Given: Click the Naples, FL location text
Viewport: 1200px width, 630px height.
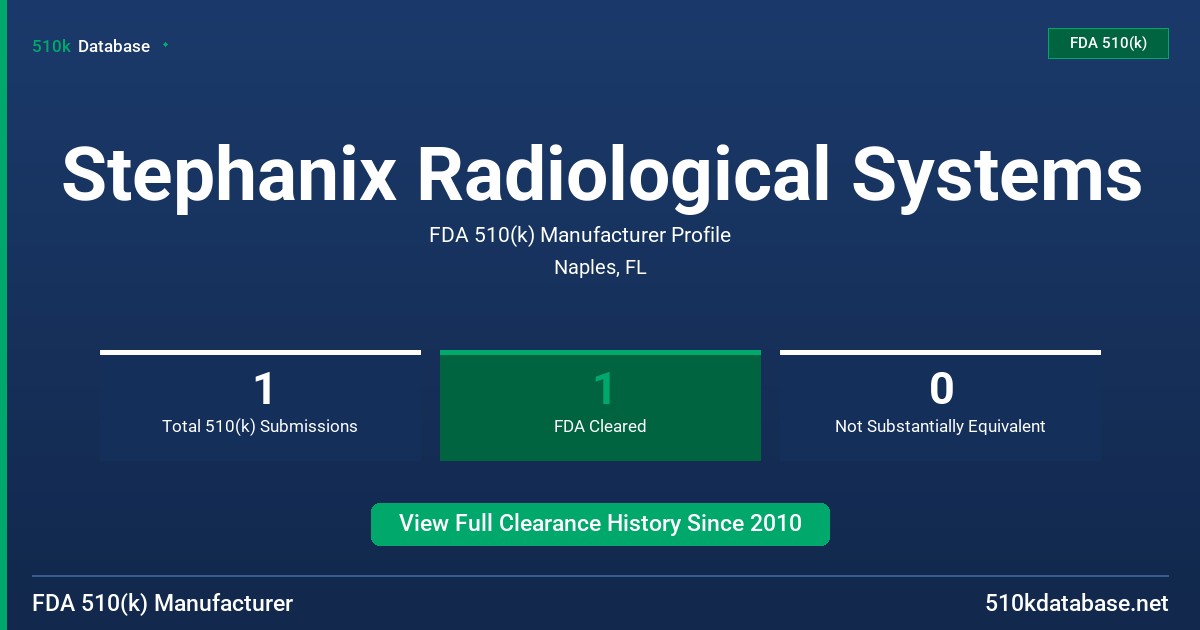Looking at the screenshot, I should click(600, 268).
